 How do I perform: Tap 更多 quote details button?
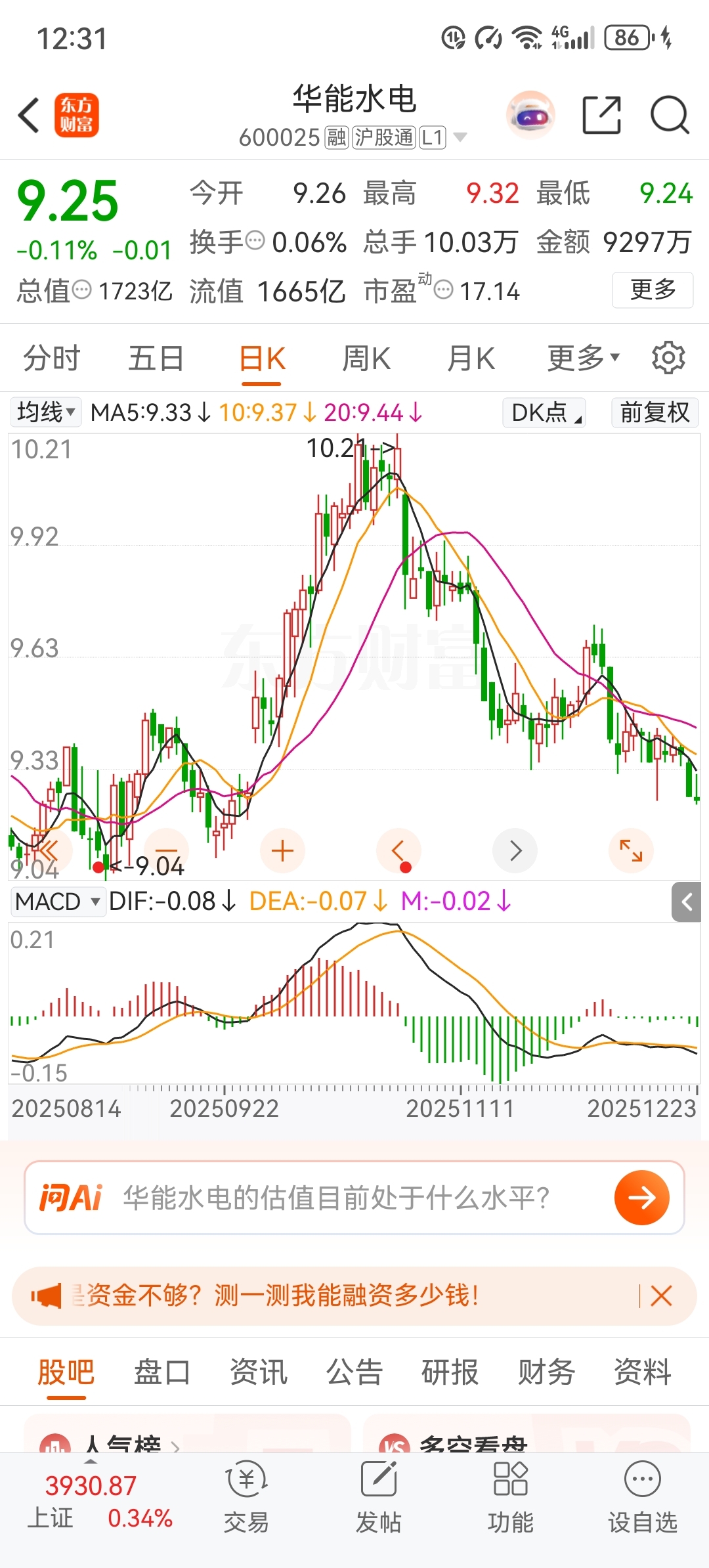click(x=653, y=290)
